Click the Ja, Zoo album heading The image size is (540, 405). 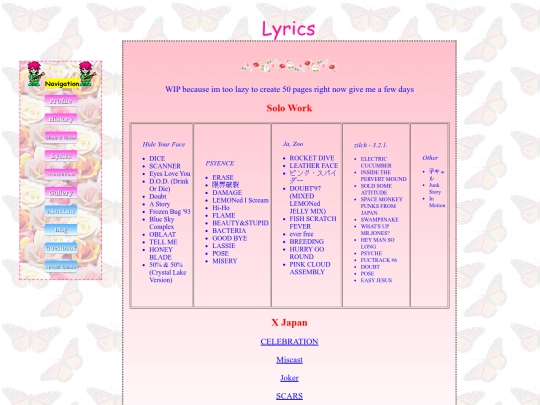[x=293, y=144]
